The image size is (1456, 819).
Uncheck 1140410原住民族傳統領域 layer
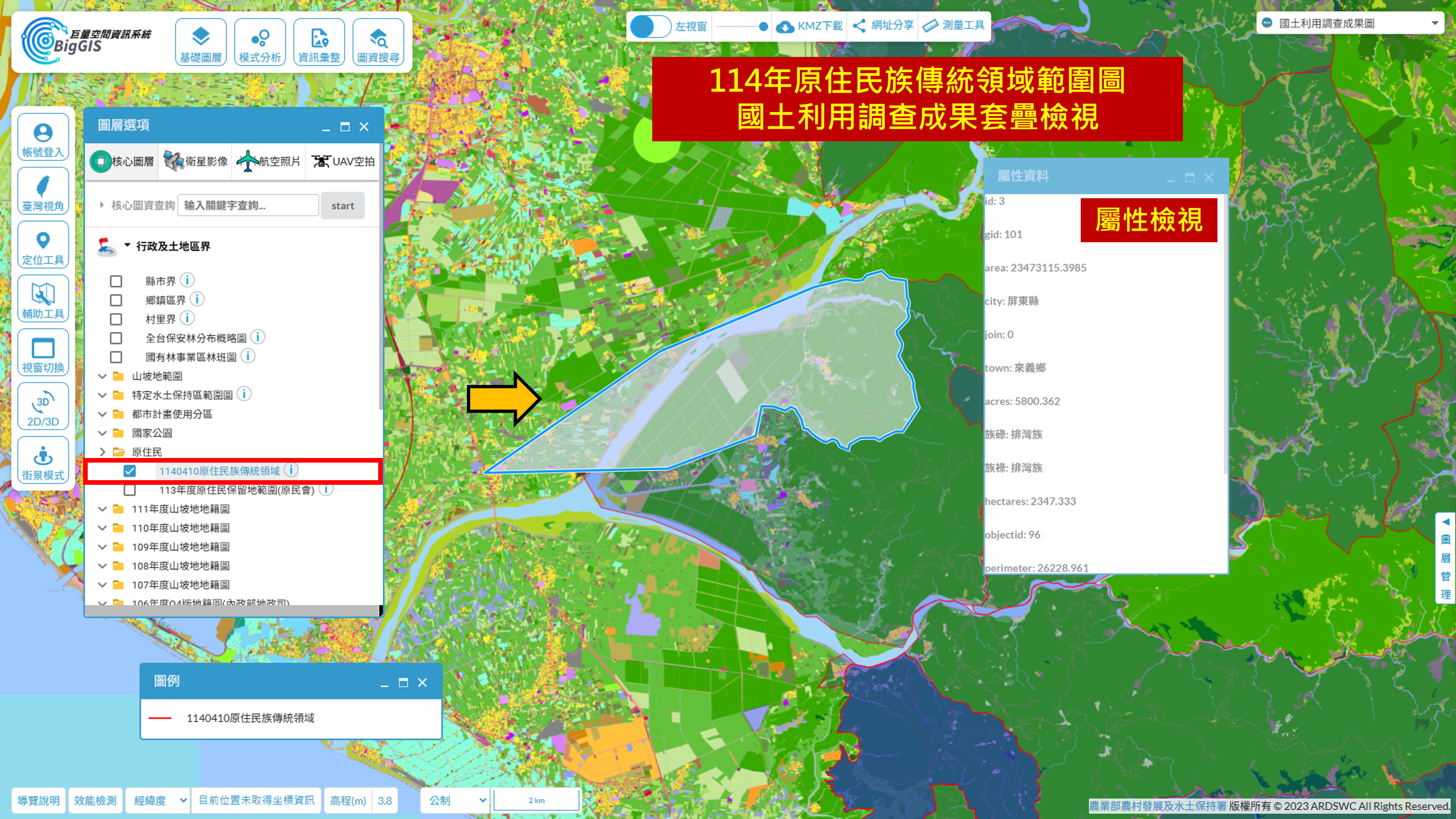(129, 471)
